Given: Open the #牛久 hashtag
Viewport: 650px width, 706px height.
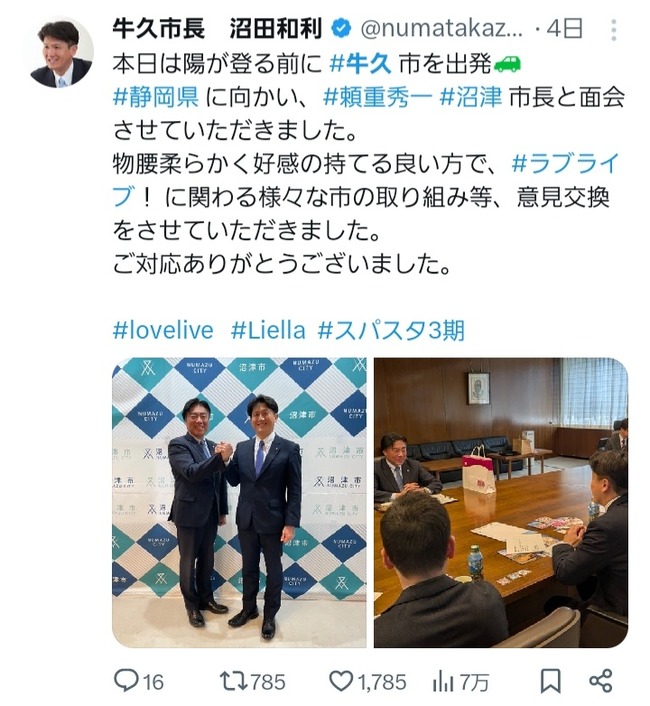Looking at the screenshot, I should [360, 64].
